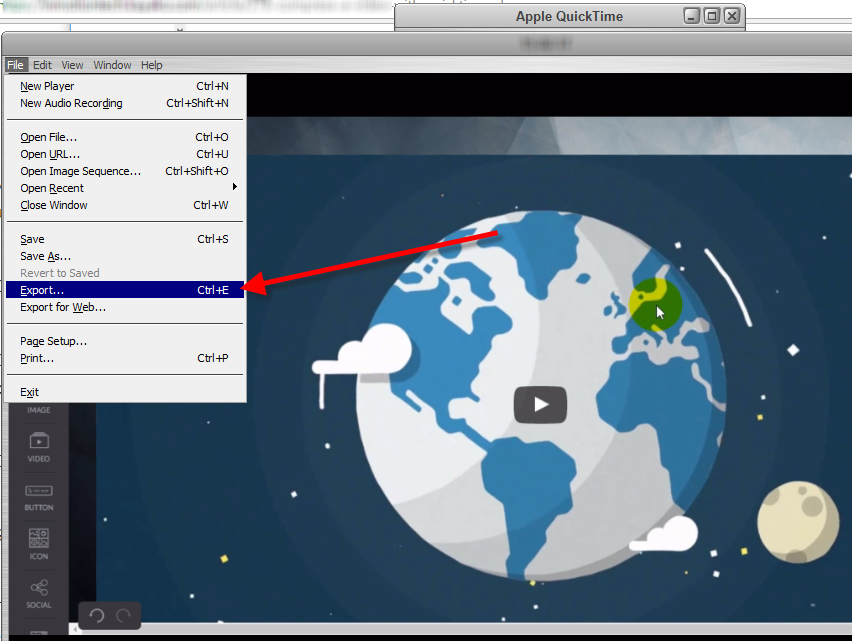Click Exit at bottom of File menu

click(x=29, y=392)
